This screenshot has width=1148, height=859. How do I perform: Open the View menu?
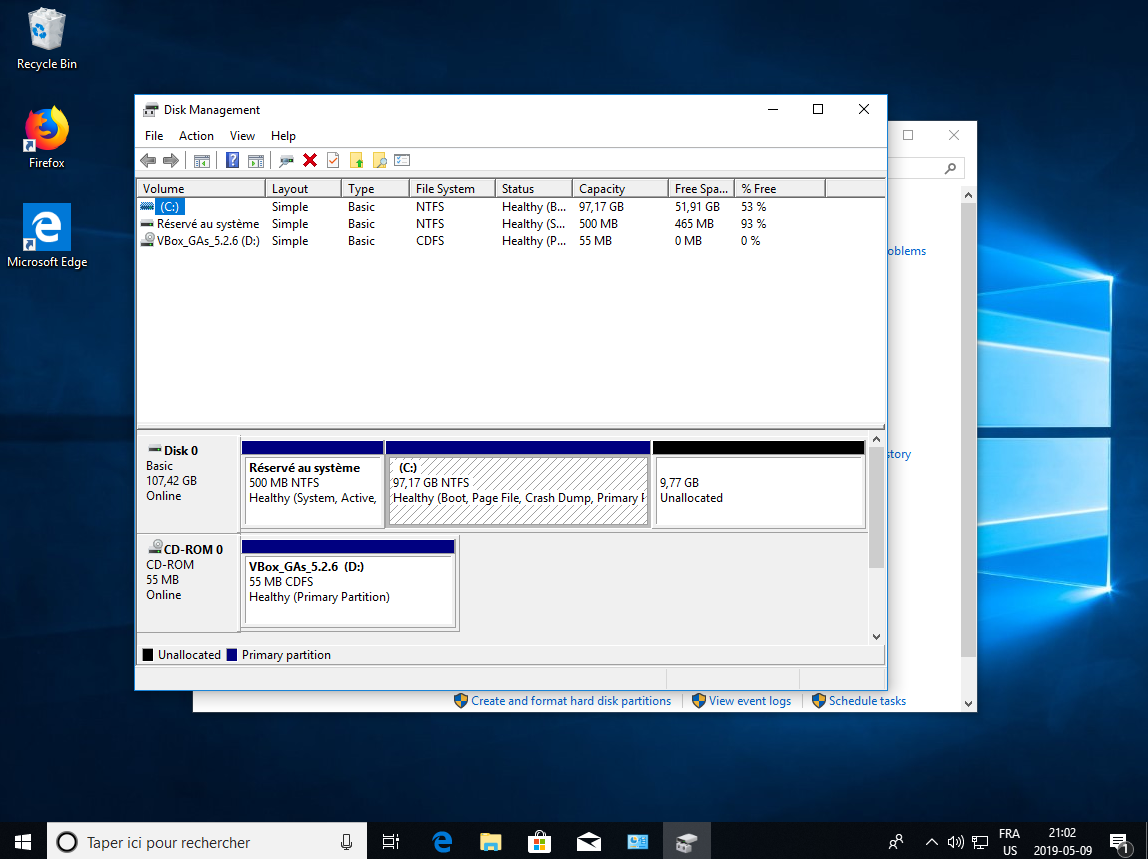pos(242,136)
